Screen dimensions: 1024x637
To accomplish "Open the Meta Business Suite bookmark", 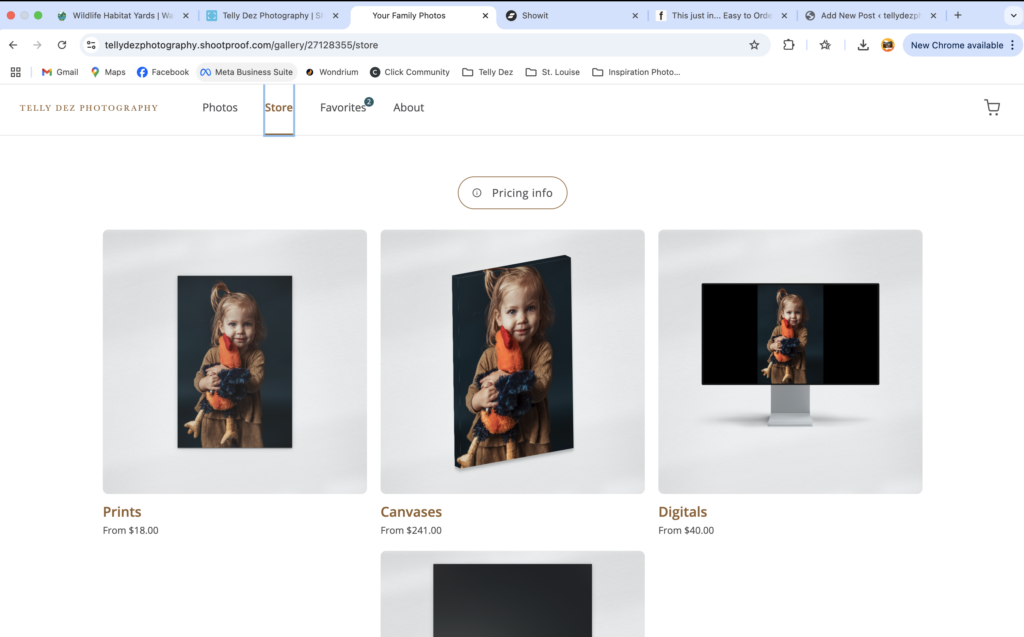I will click(246, 72).
